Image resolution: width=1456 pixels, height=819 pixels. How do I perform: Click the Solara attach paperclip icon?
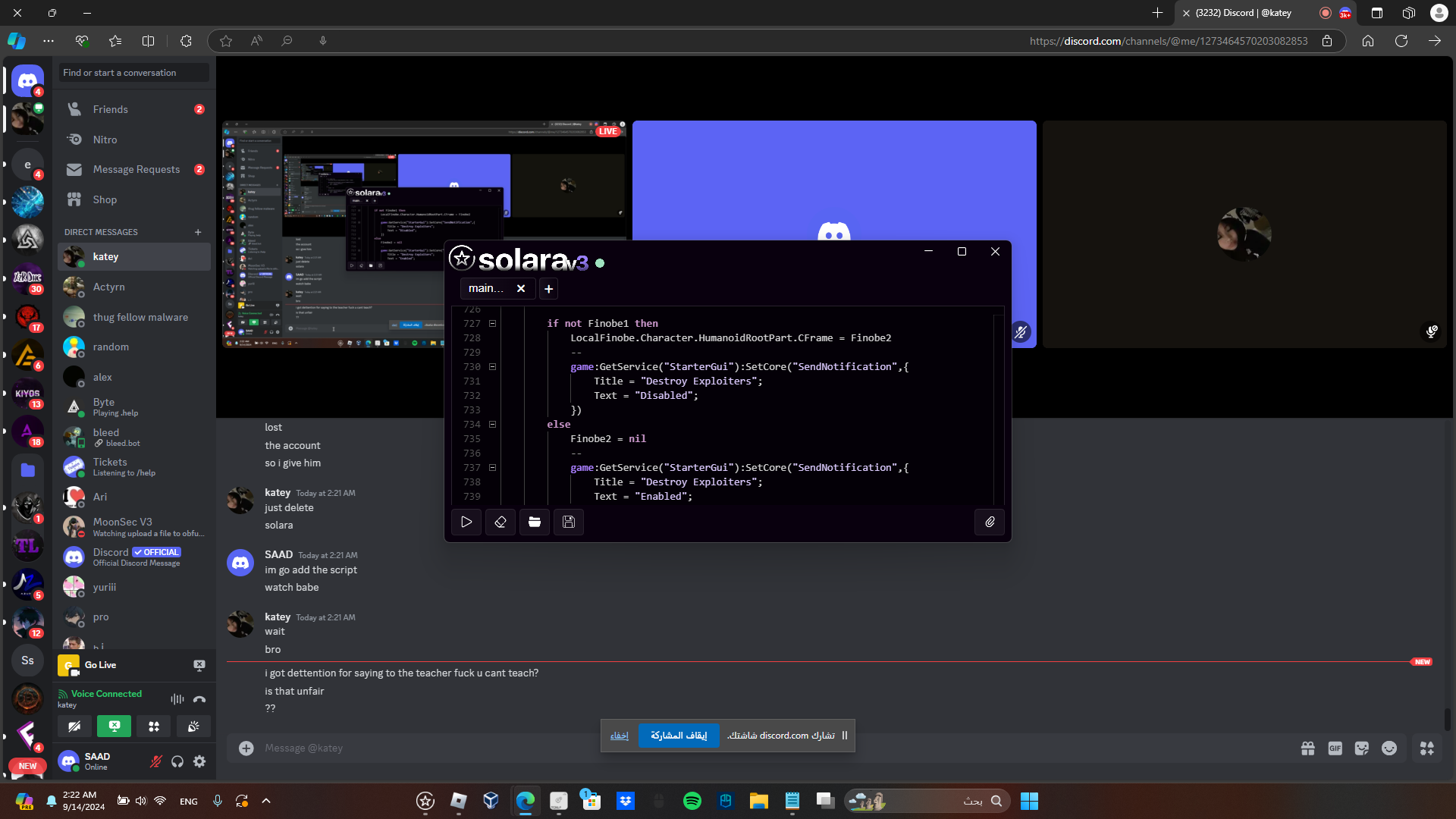pyautogui.click(x=990, y=522)
